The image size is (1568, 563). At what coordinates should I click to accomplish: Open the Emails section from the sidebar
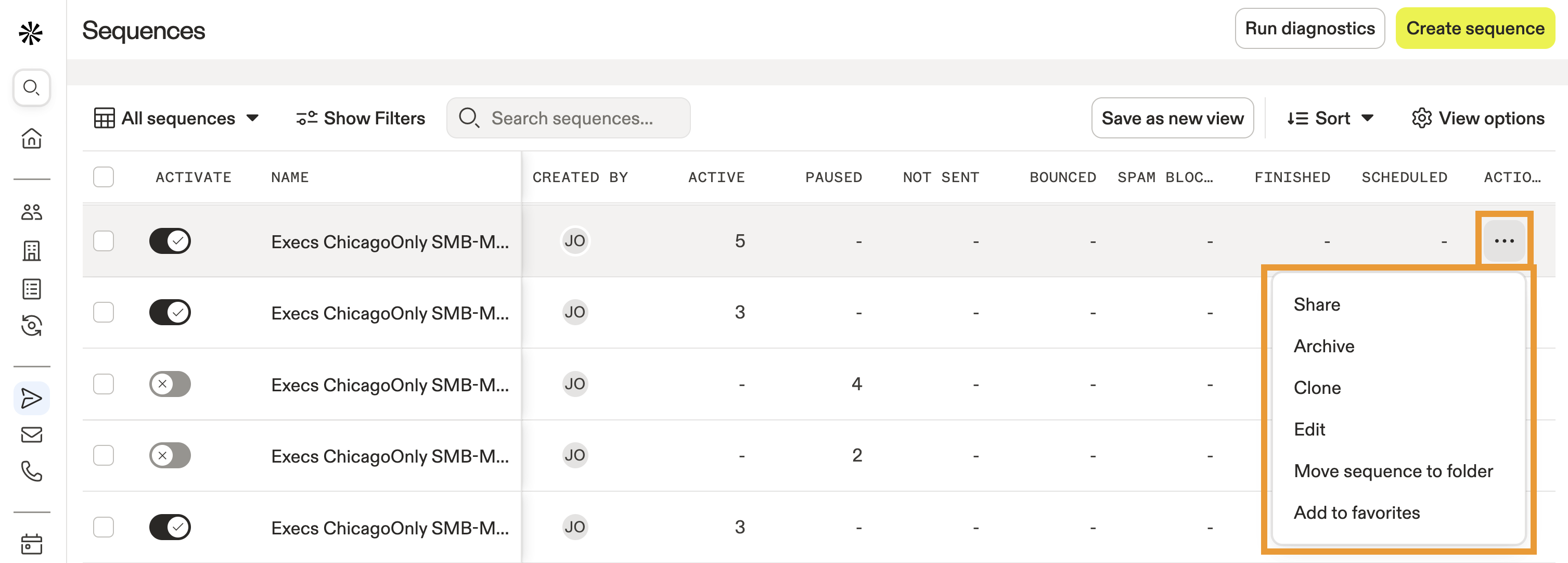point(31,434)
